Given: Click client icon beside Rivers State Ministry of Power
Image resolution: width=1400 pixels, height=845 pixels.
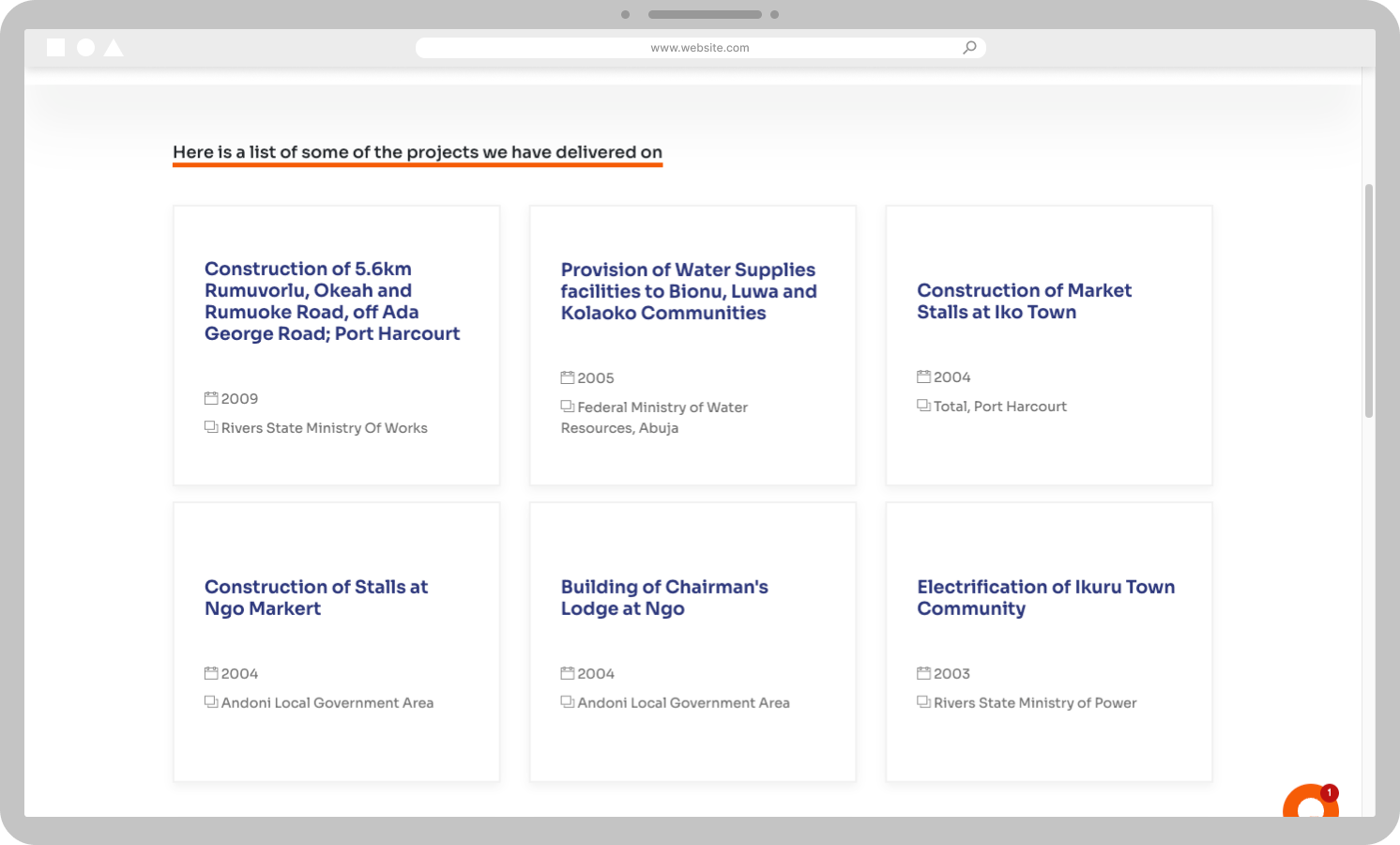Looking at the screenshot, I should 923,702.
